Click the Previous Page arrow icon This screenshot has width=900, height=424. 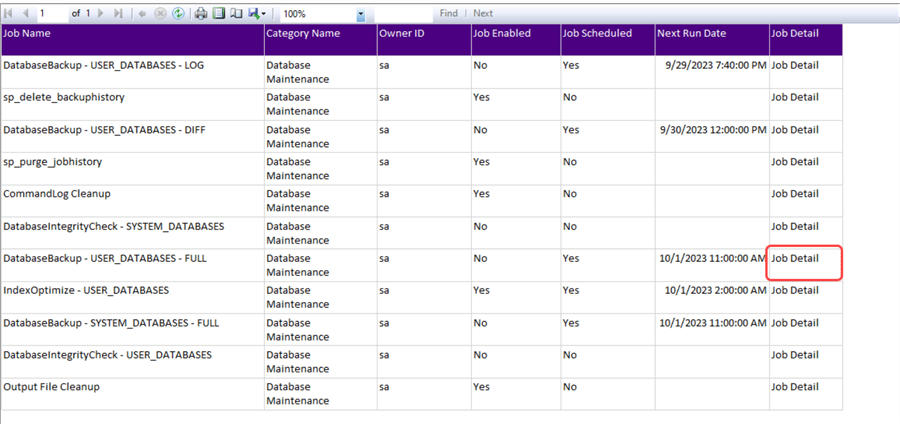(24, 13)
